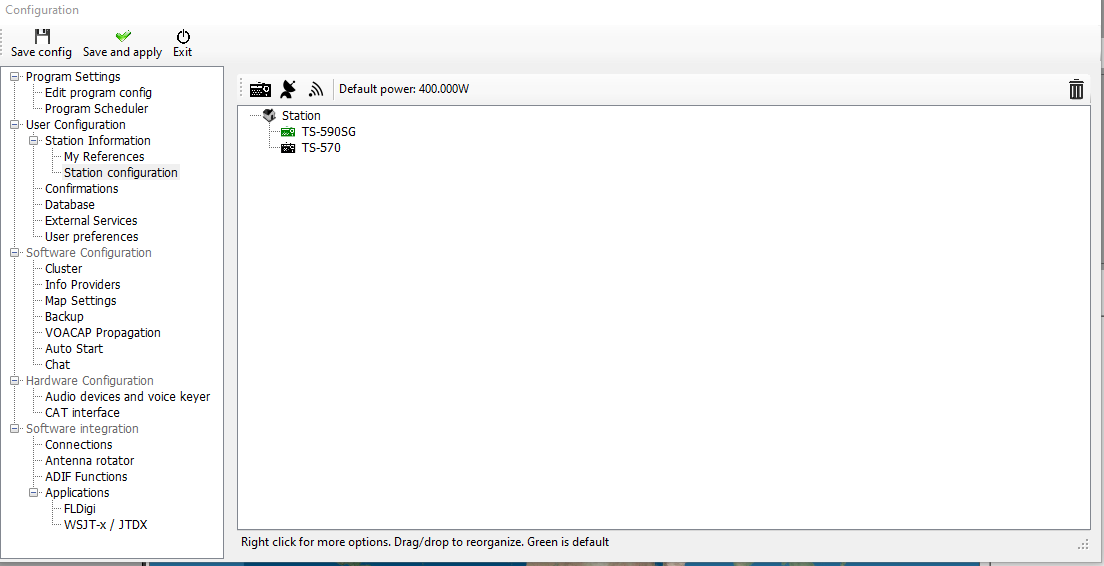Select Software integration heading
This screenshot has height=566, width=1104.
(x=82, y=429)
